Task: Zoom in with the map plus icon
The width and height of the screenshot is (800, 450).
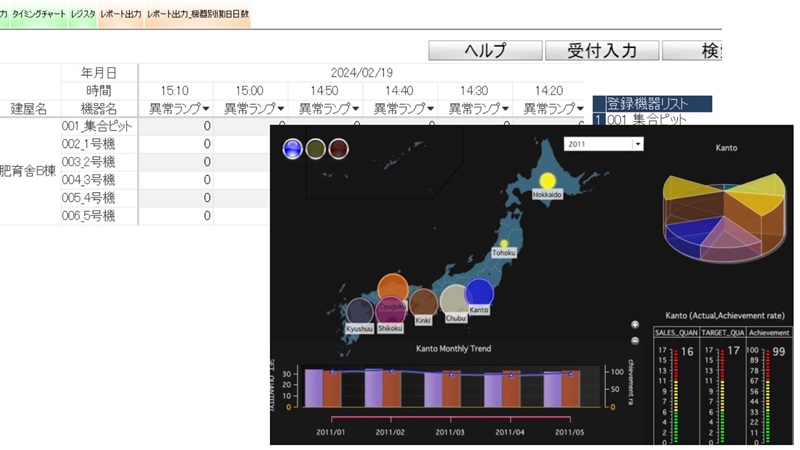Action: [x=634, y=325]
